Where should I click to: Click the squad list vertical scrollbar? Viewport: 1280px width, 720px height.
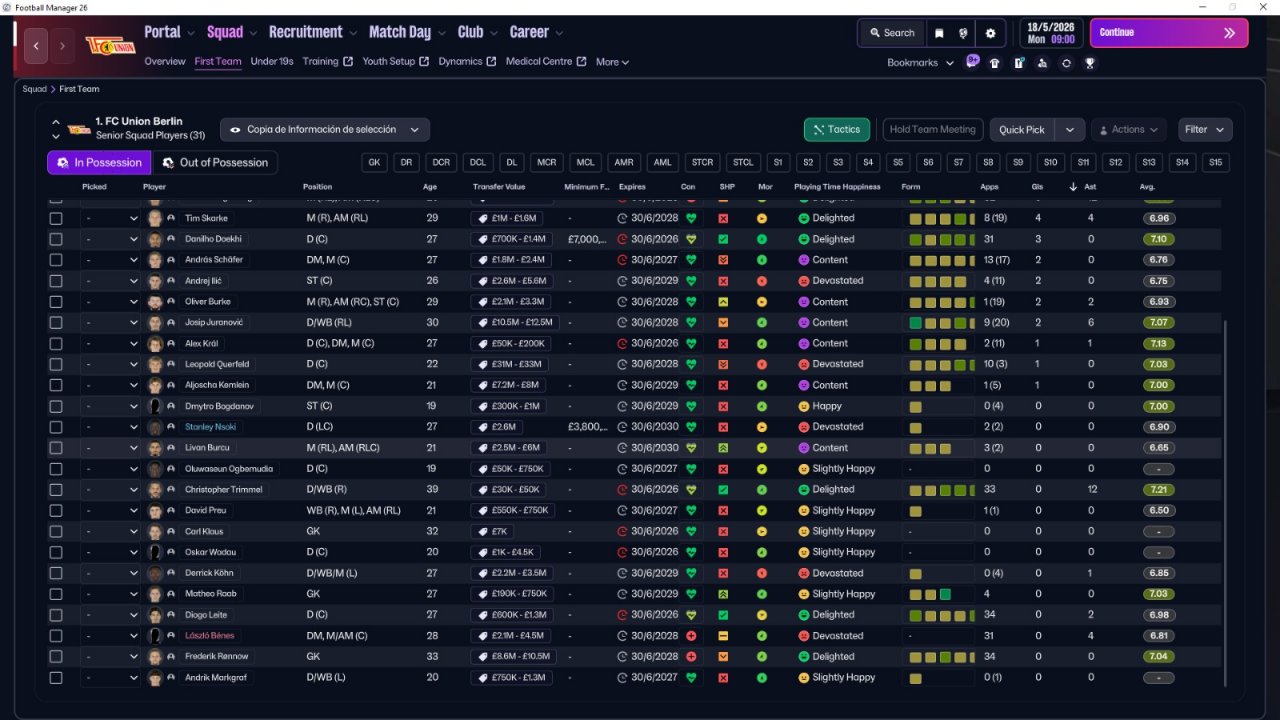tap(1225, 505)
